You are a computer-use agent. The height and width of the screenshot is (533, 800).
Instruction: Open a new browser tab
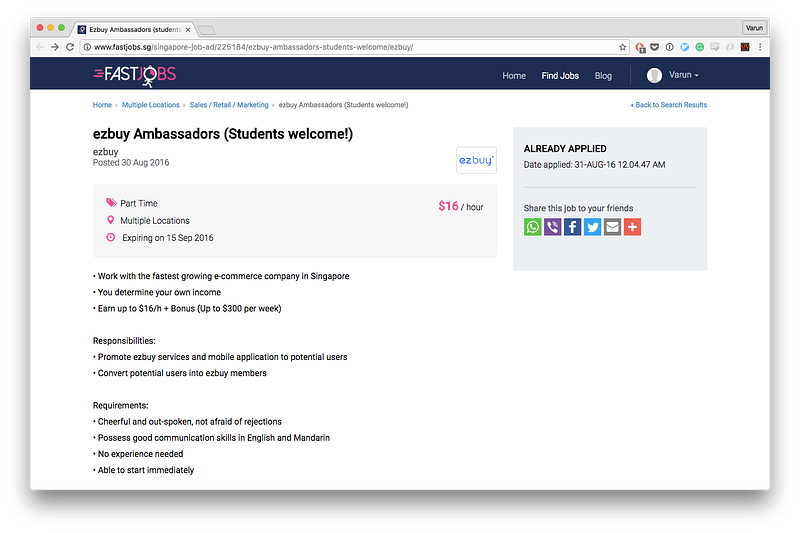pos(207,30)
